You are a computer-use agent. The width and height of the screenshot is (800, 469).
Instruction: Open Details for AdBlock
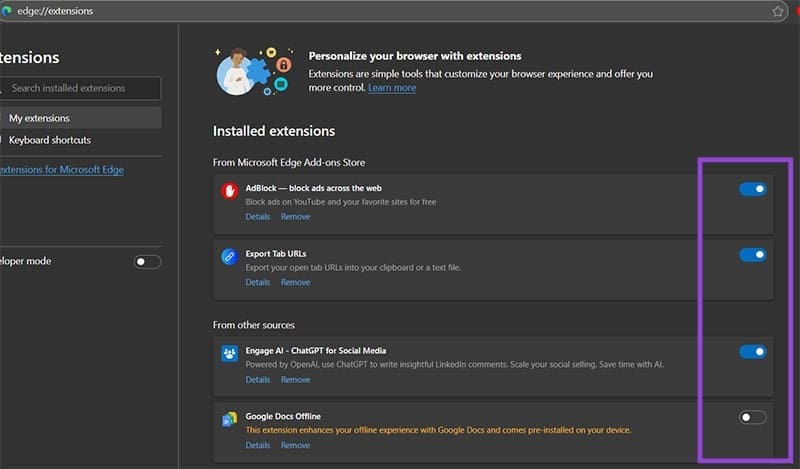point(258,216)
